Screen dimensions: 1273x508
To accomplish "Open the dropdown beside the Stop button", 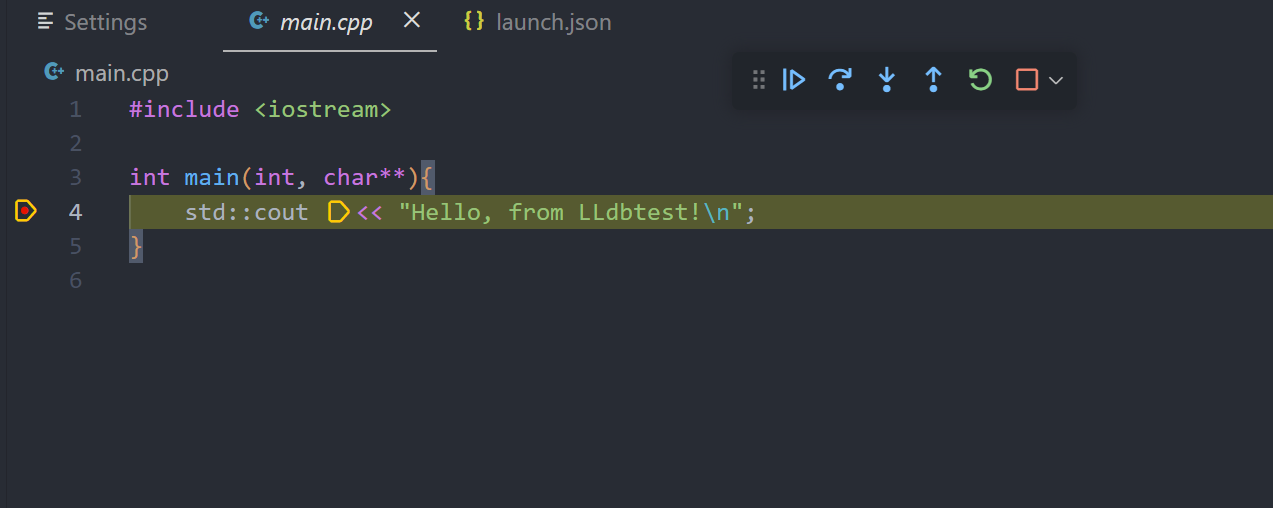I will pyautogui.click(x=1055, y=80).
